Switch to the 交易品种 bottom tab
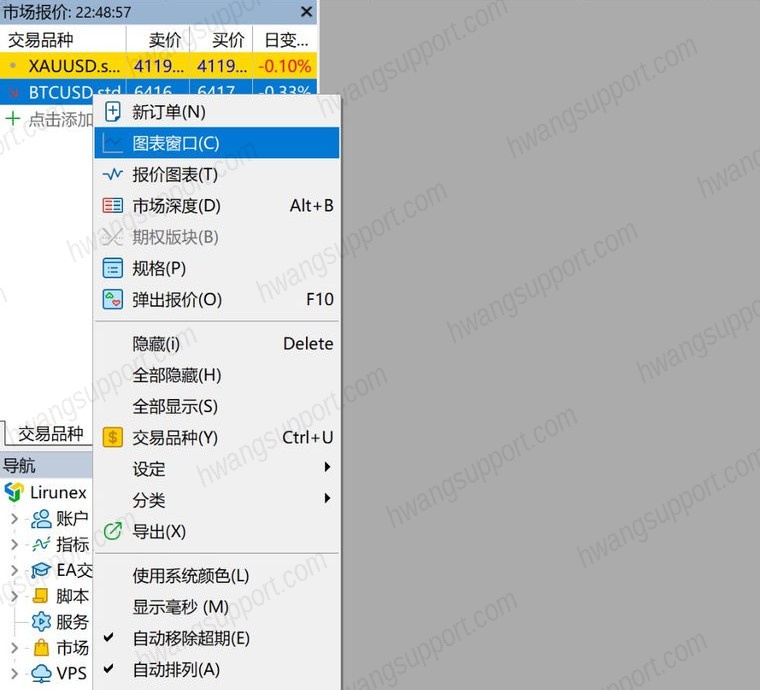 click(x=50, y=433)
